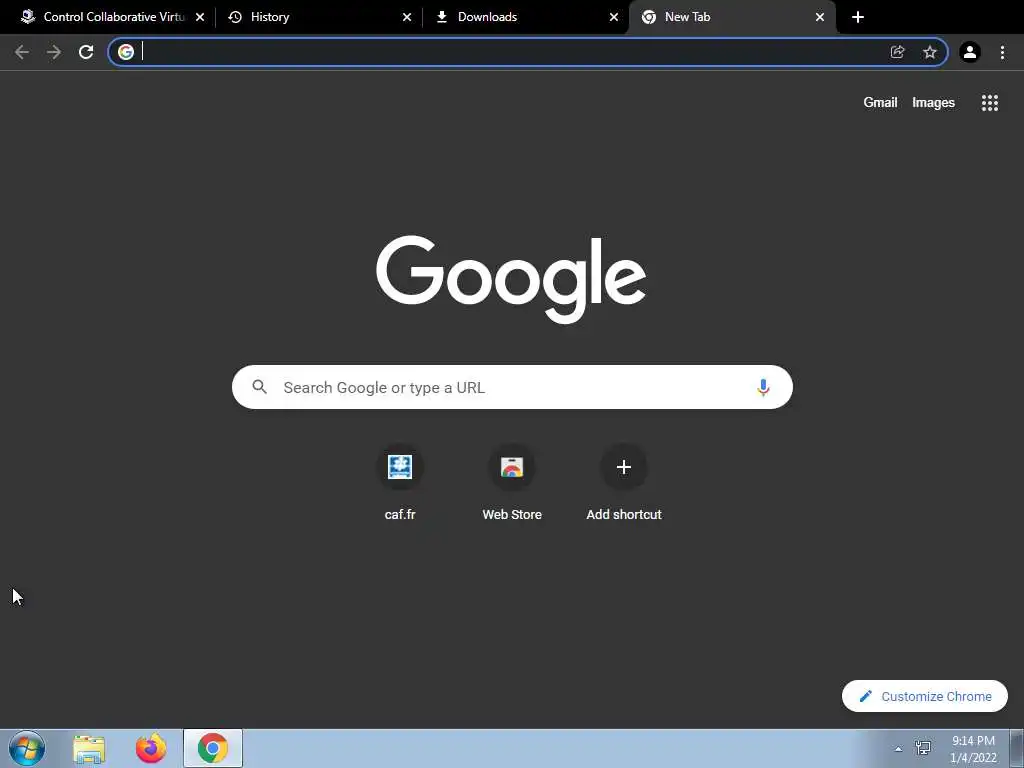Share this page icon in address bar
Image resolution: width=1024 pixels, height=768 pixels.
coord(897,52)
